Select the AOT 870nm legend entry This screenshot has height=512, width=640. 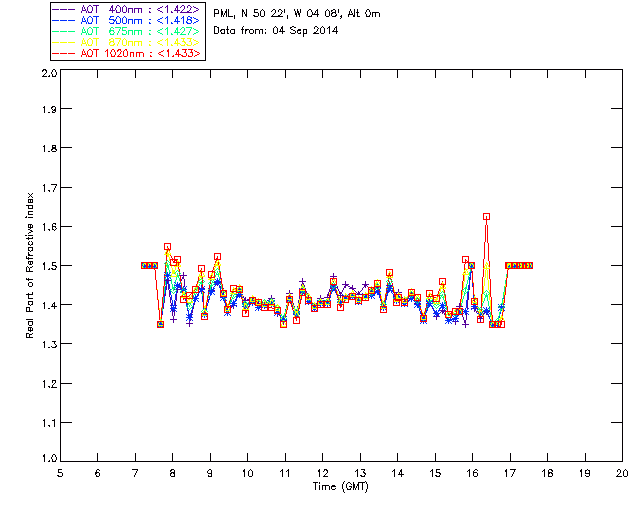(x=127, y=42)
